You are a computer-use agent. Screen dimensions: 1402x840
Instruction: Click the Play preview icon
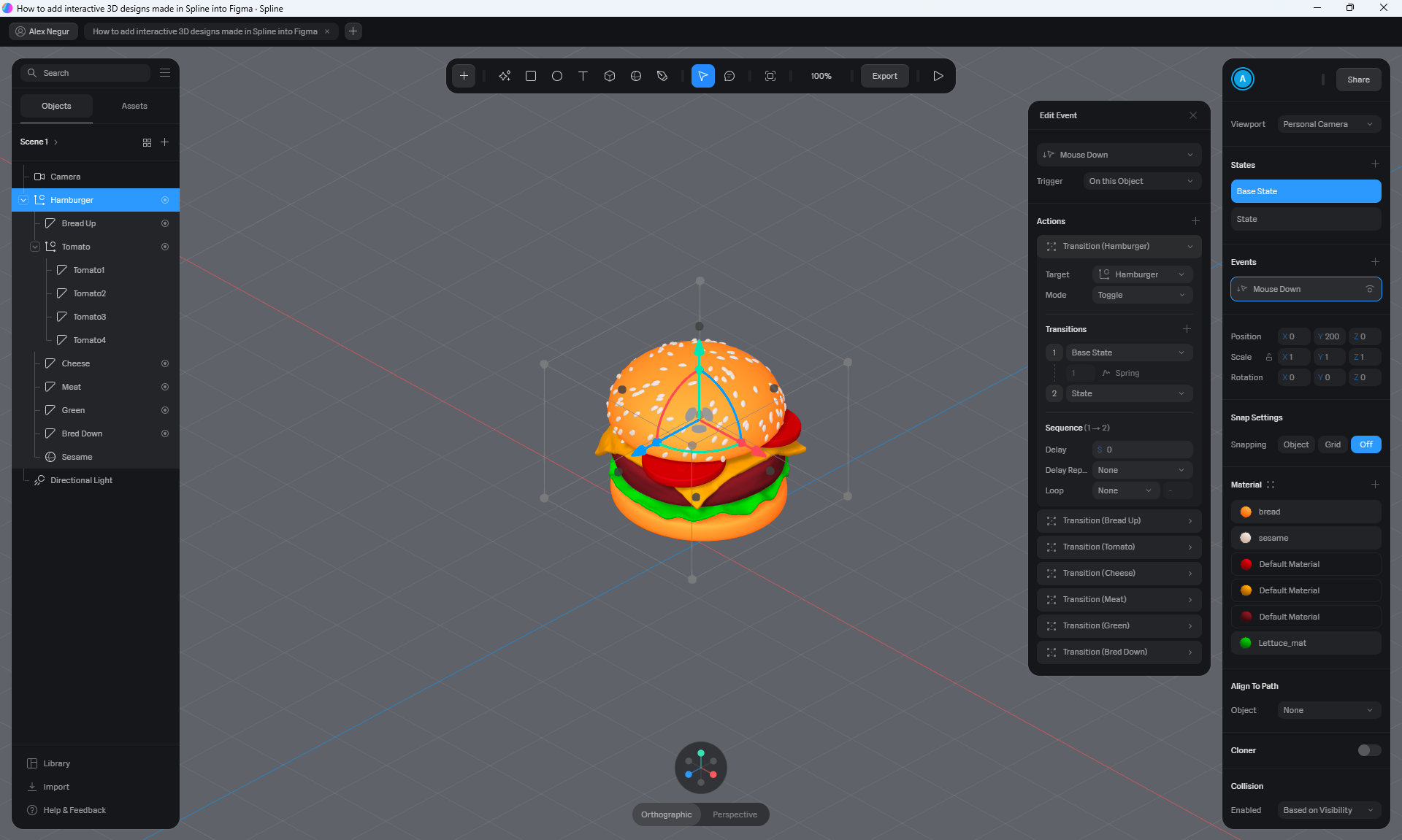[938, 76]
